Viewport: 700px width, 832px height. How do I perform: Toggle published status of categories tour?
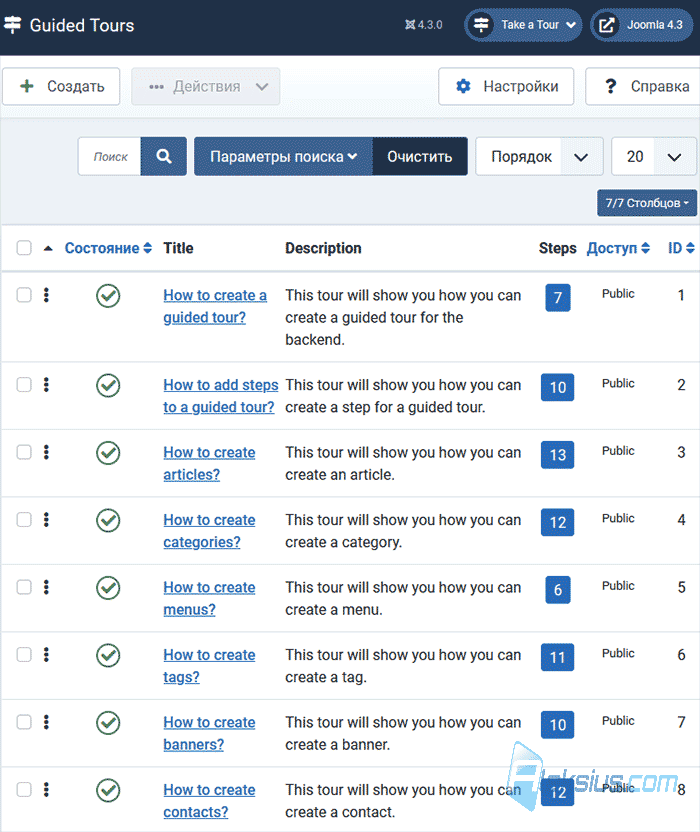tap(108, 520)
